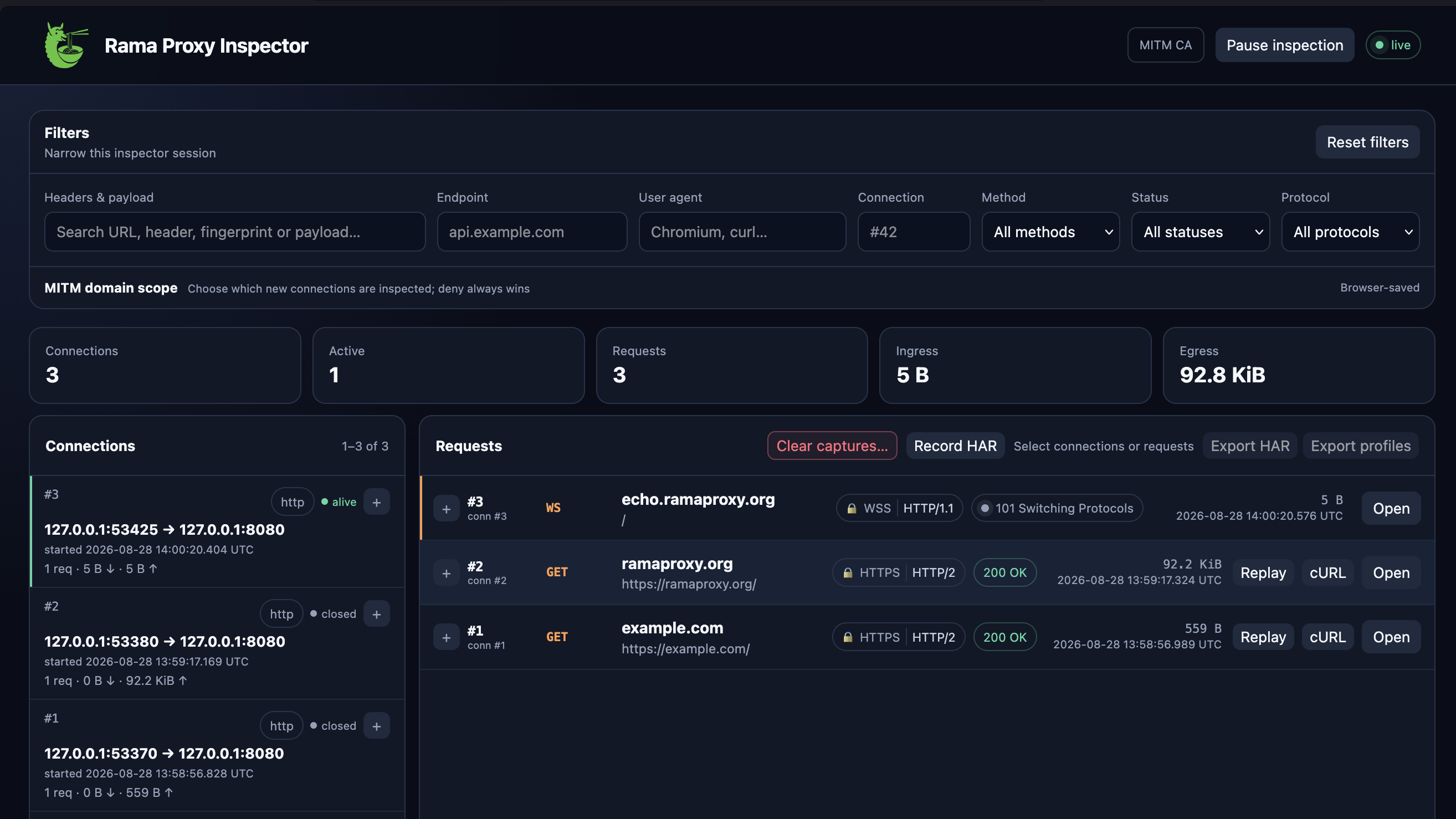Screen dimensions: 1456x819
Task: Click the Rama Proxy Inspector title
Action: (206, 45)
